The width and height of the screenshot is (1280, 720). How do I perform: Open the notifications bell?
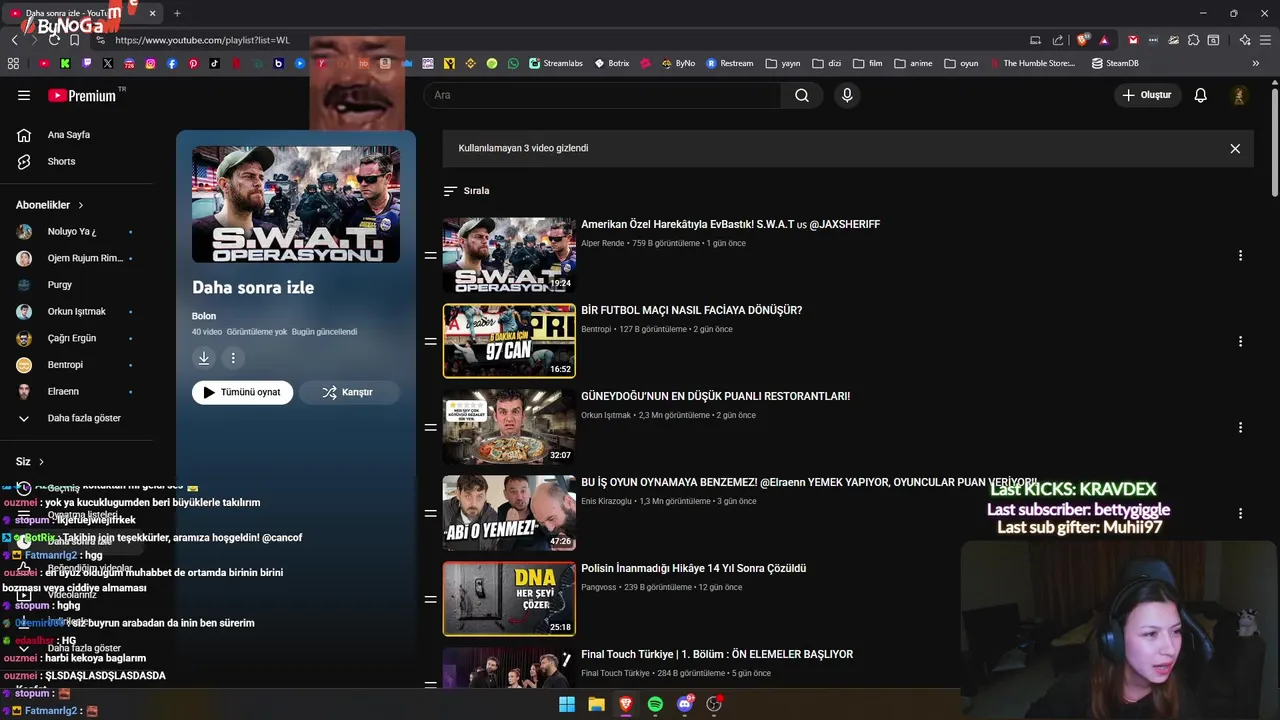(1201, 95)
